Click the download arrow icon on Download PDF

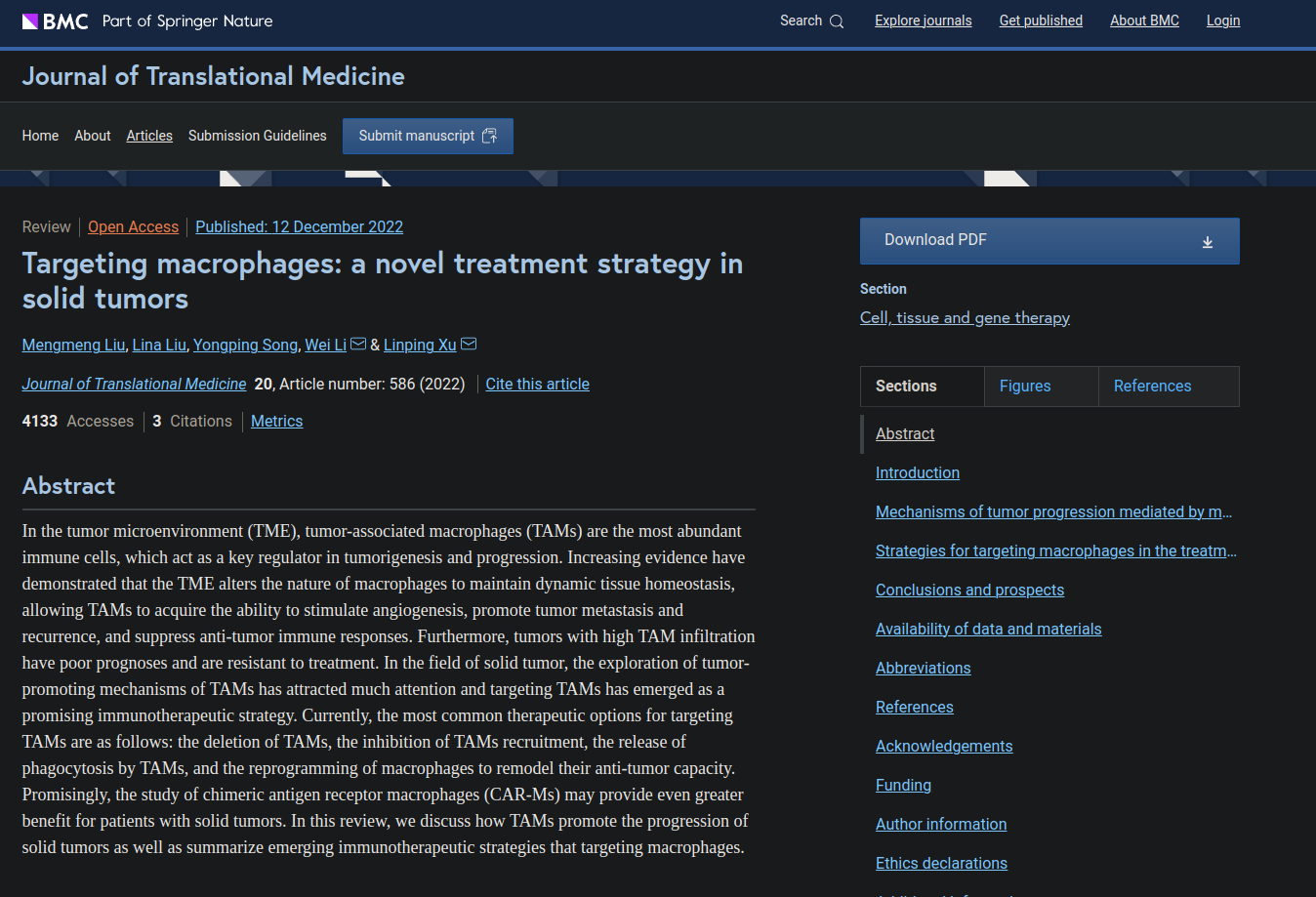point(1208,242)
